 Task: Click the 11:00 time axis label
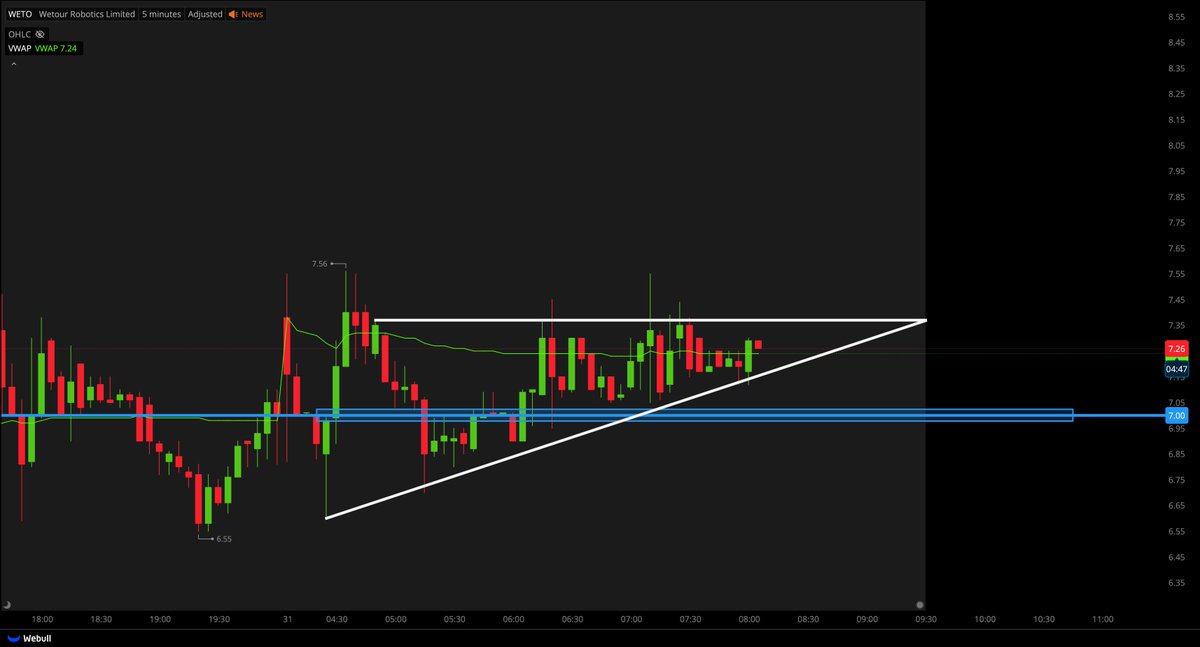click(x=1103, y=620)
